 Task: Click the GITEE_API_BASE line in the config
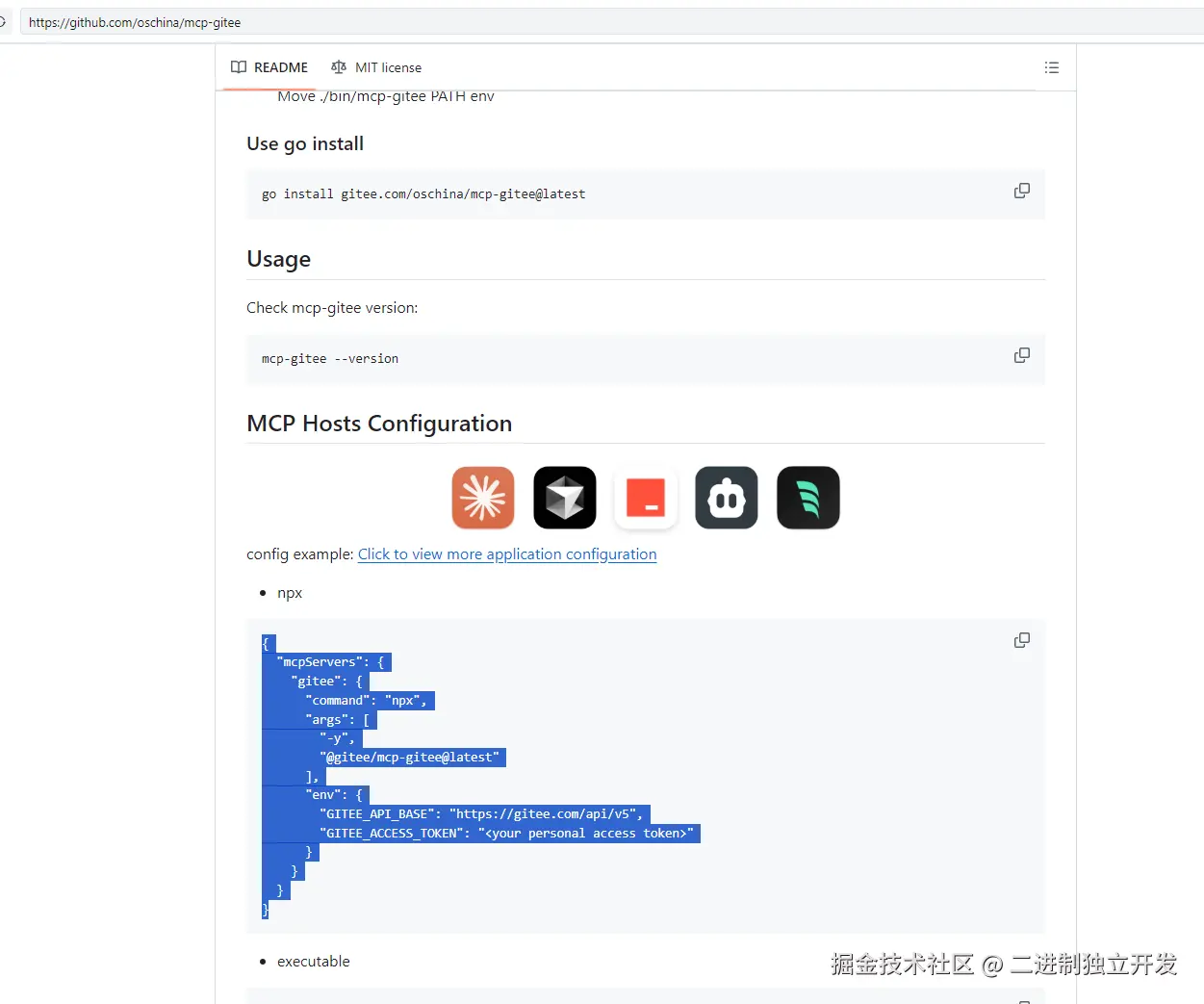point(481,814)
